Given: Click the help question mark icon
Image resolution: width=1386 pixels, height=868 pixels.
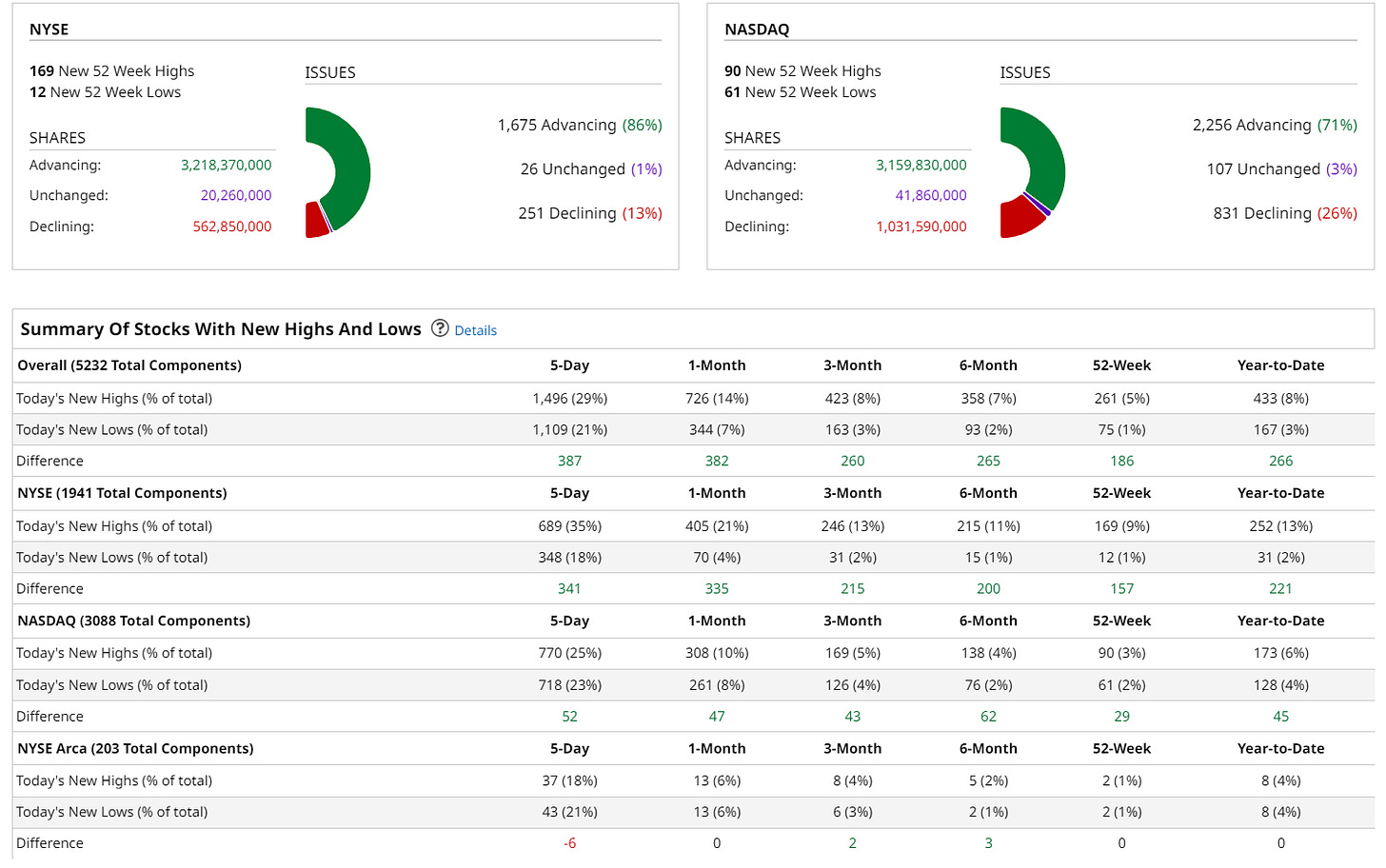Looking at the screenshot, I should click(440, 328).
